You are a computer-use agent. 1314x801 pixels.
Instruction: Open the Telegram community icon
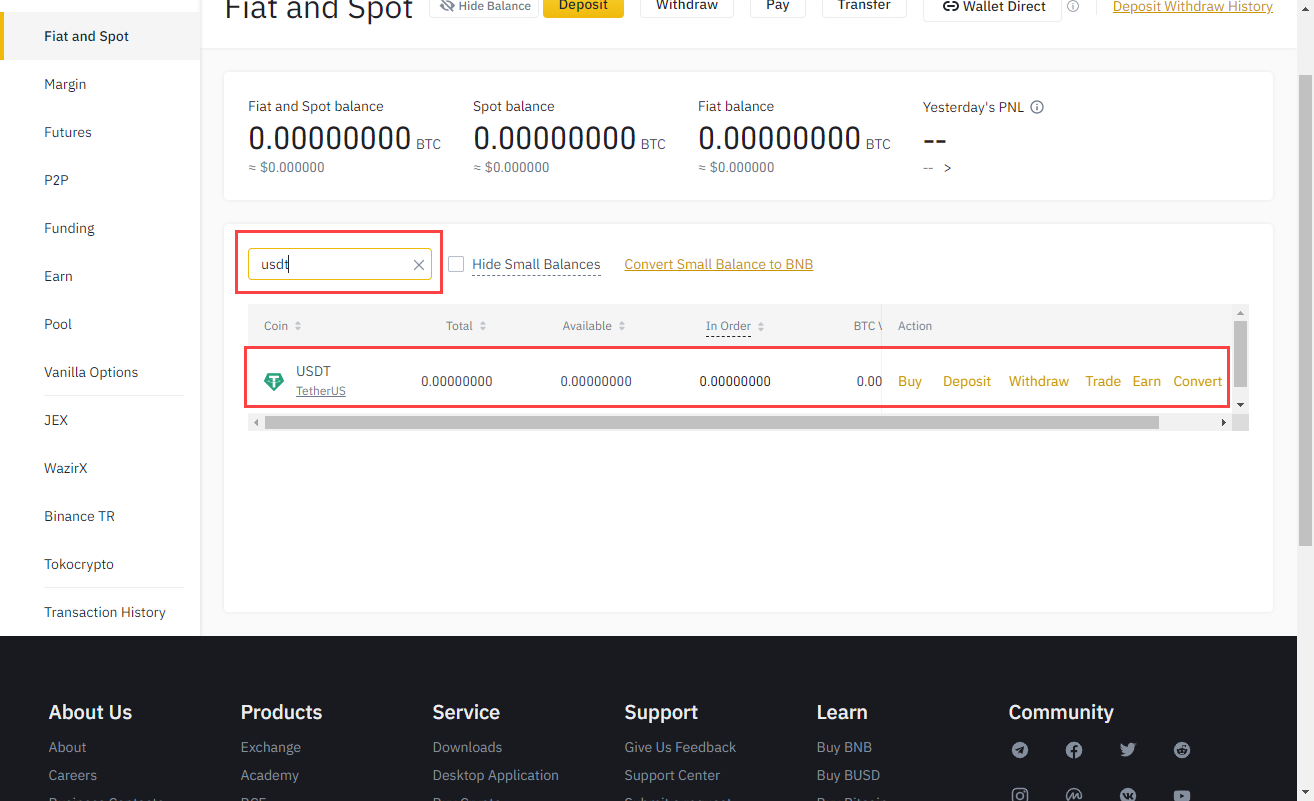pos(1020,750)
